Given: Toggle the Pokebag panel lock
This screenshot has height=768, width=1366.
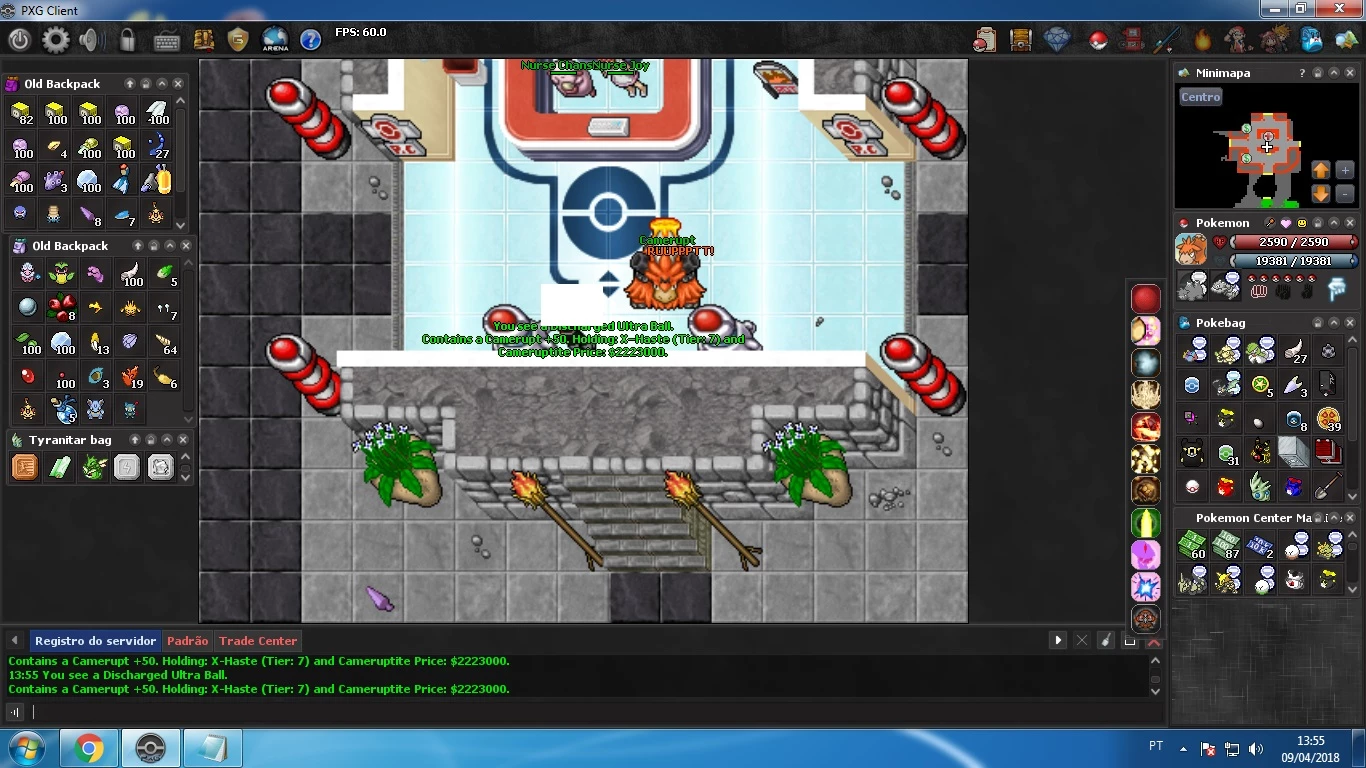Looking at the screenshot, I should click(x=1318, y=323).
